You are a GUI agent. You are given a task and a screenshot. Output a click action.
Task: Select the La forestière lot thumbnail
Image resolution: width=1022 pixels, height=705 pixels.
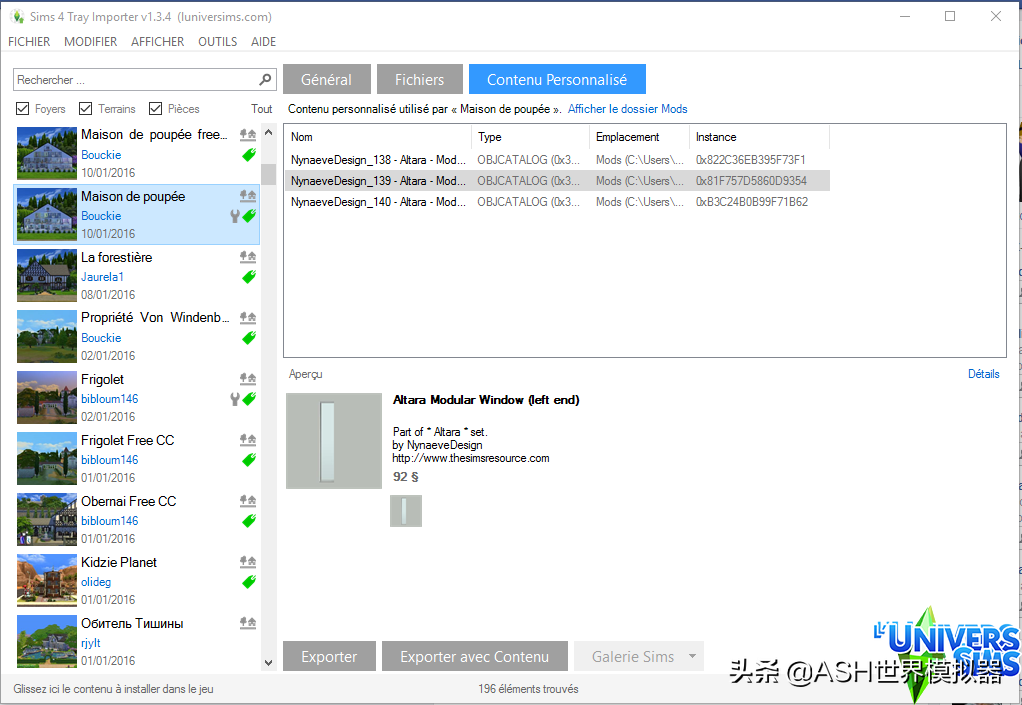(47, 276)
